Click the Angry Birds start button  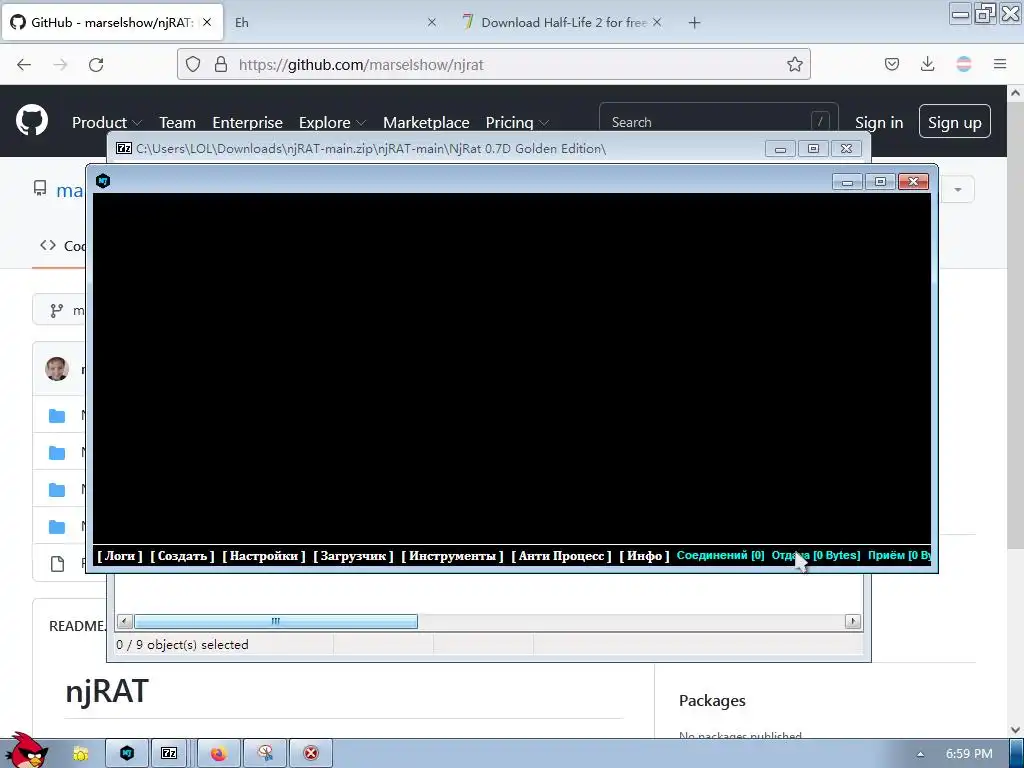[26, 751]
